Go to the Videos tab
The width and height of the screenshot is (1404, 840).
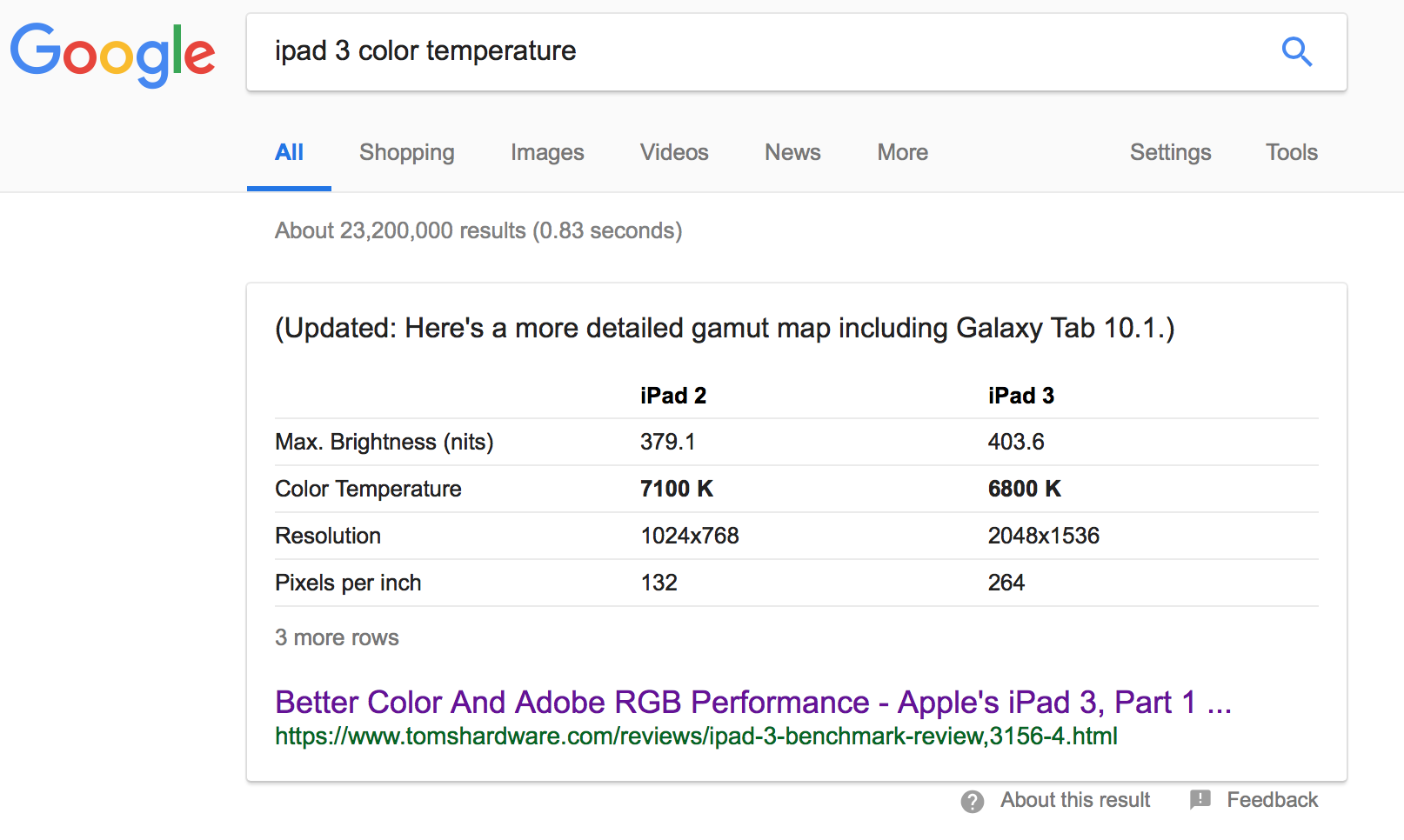click(674, 153)
